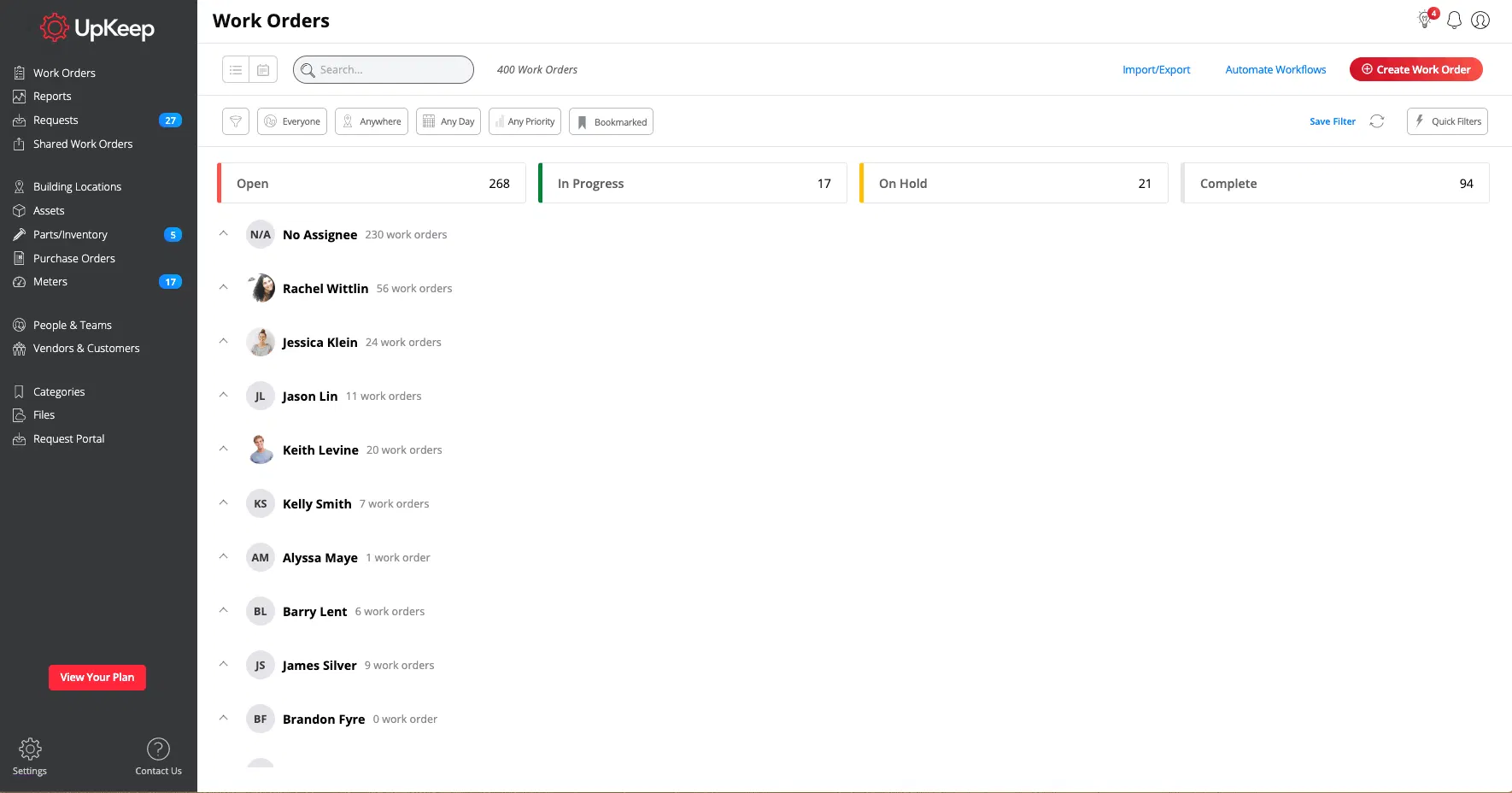
Task: Click Jessica Klein's avatar photo
Action: [x=261, y=342]
